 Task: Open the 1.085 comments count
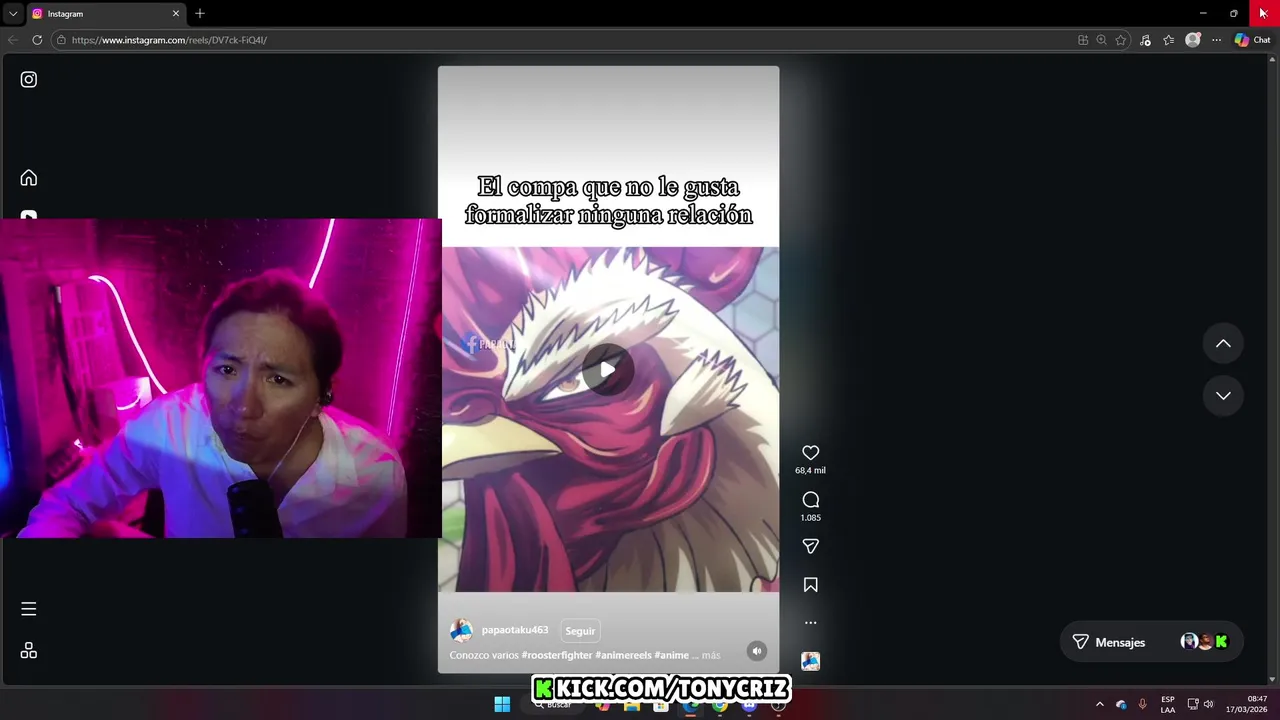point(811,517)
